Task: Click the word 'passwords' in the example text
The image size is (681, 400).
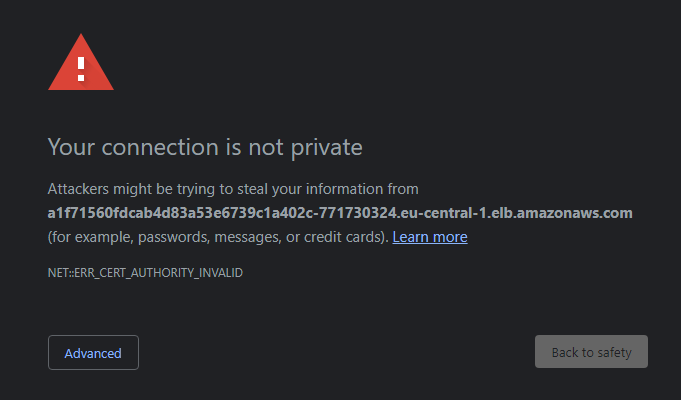Action: point(161,237)
